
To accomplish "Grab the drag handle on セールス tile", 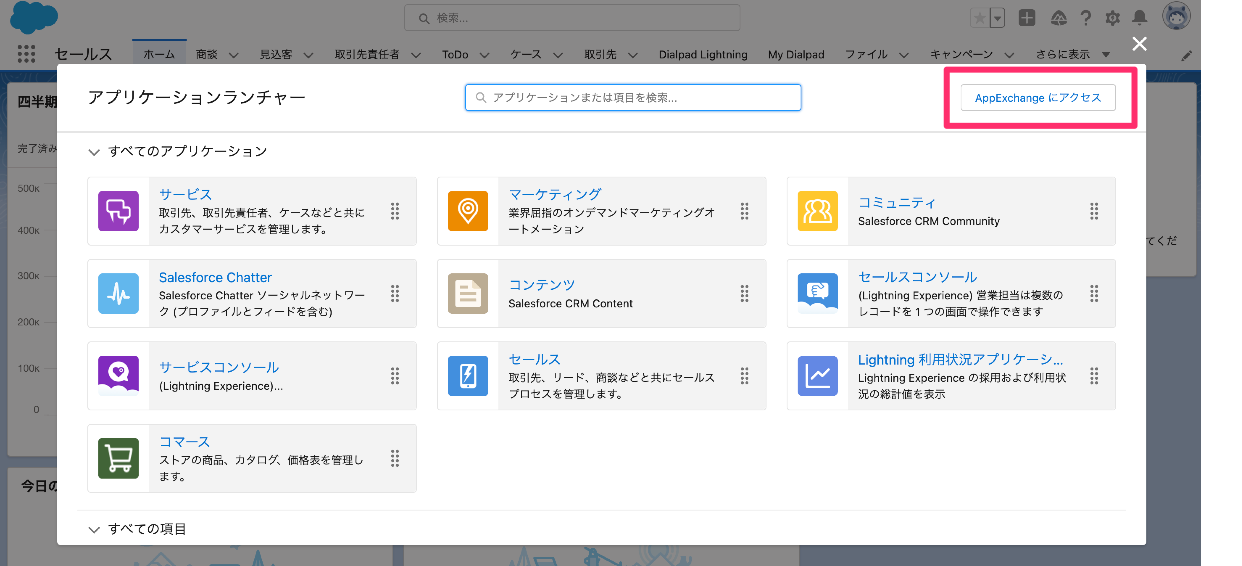I will pyautogui.click(x=744, y=376).
